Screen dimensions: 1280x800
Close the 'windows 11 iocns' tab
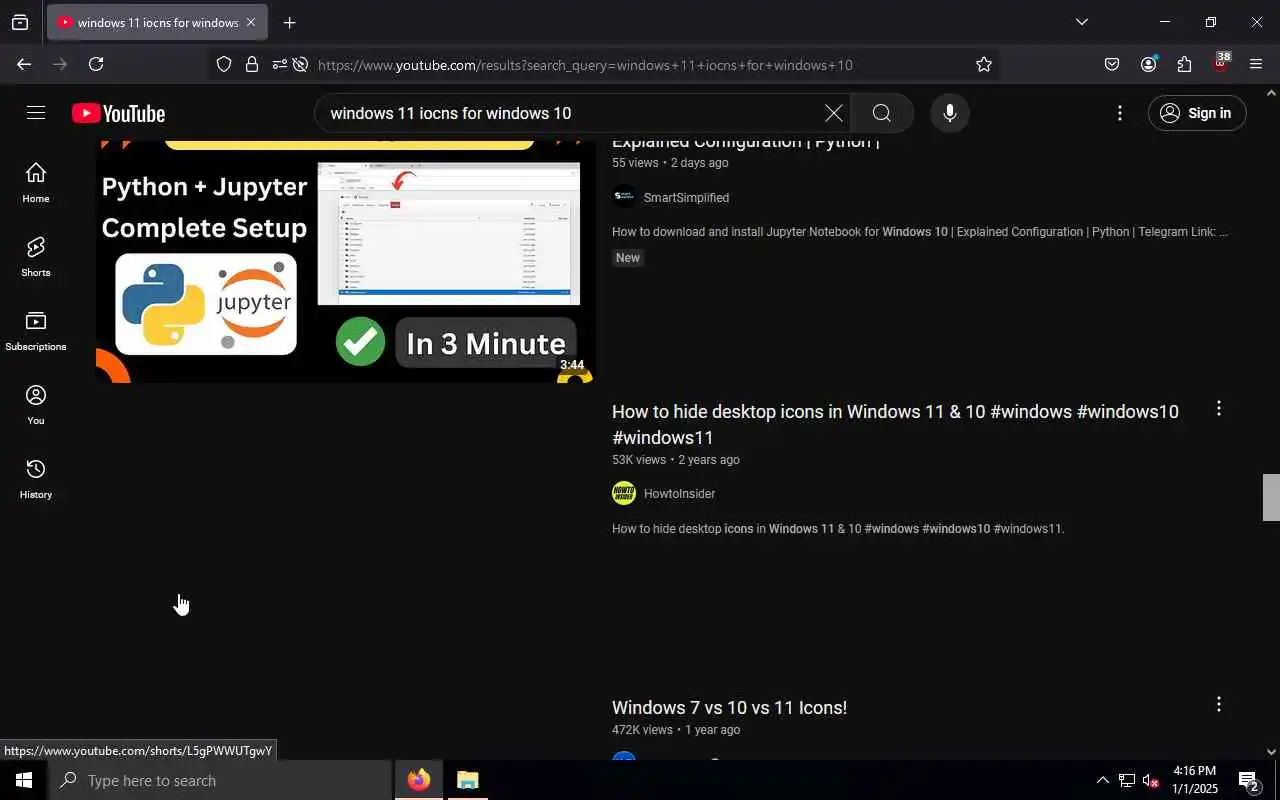pos(250,22)
